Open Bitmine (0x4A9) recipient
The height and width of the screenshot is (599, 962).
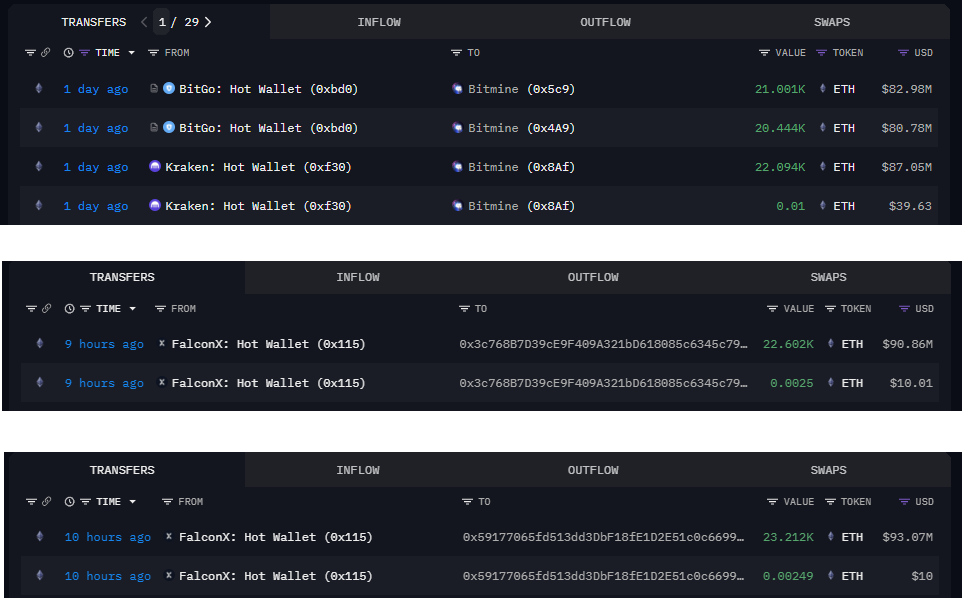[x=521, y=128]
